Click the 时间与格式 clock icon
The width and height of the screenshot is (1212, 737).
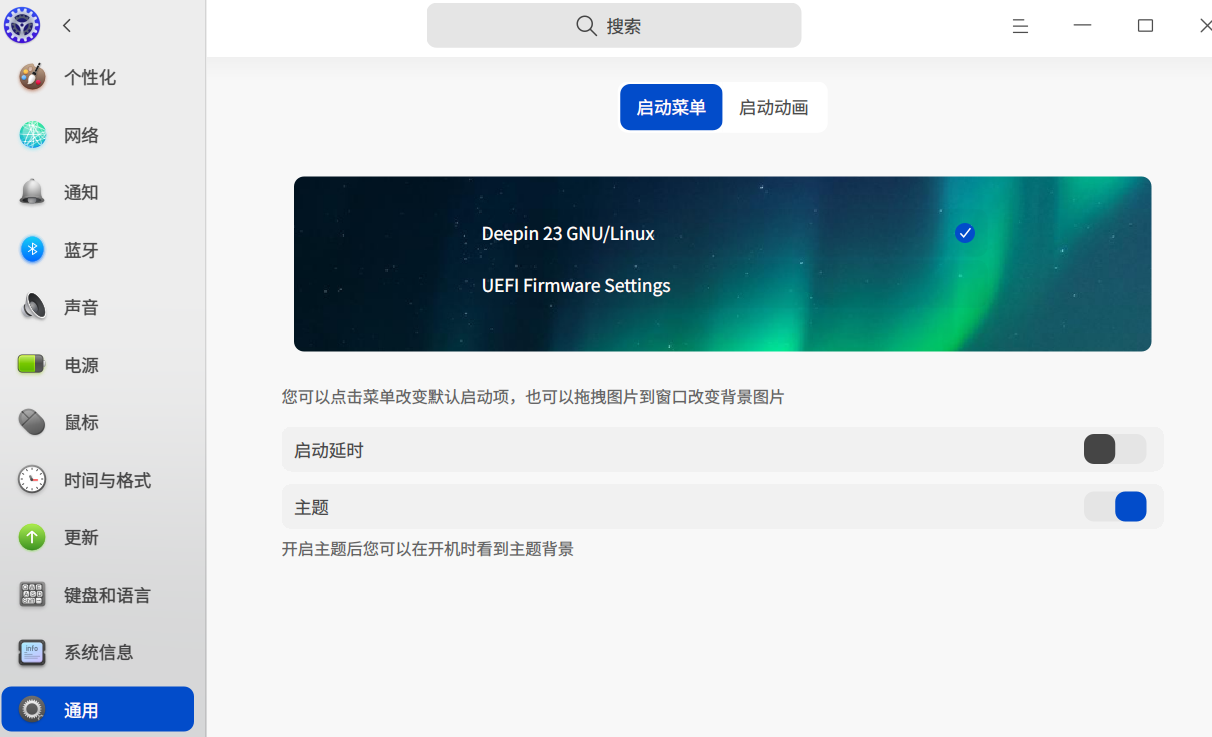(x=33, y=480)
